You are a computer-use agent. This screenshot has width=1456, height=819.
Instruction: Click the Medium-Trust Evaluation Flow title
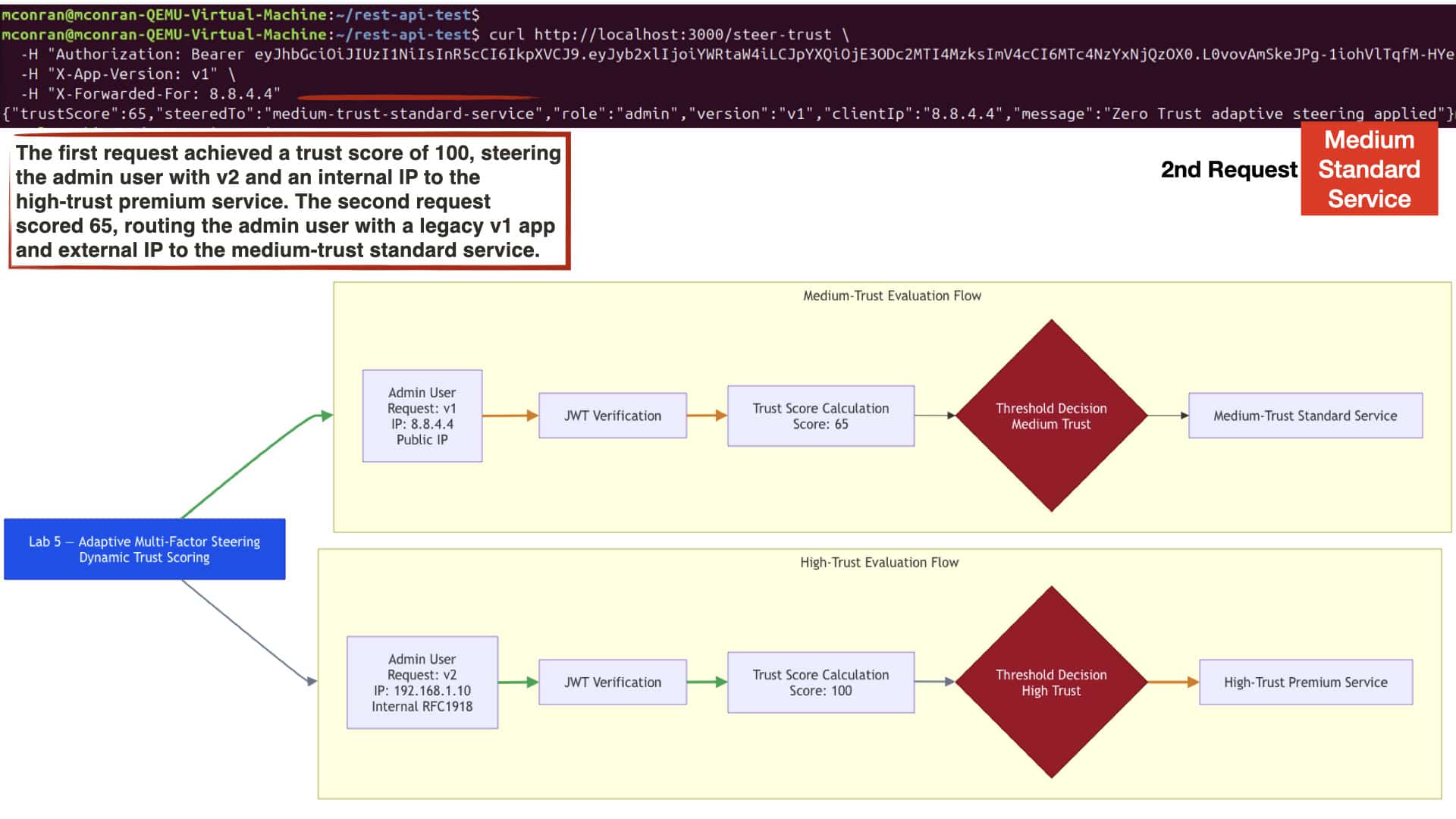pos(893,296)
